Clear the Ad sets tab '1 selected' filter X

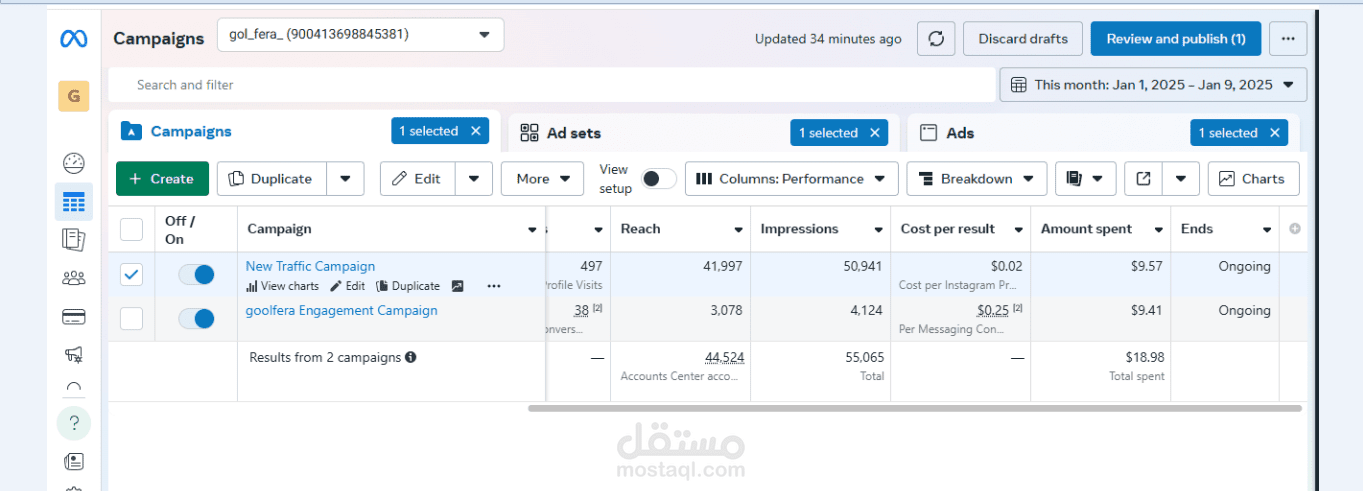point(875,133)
